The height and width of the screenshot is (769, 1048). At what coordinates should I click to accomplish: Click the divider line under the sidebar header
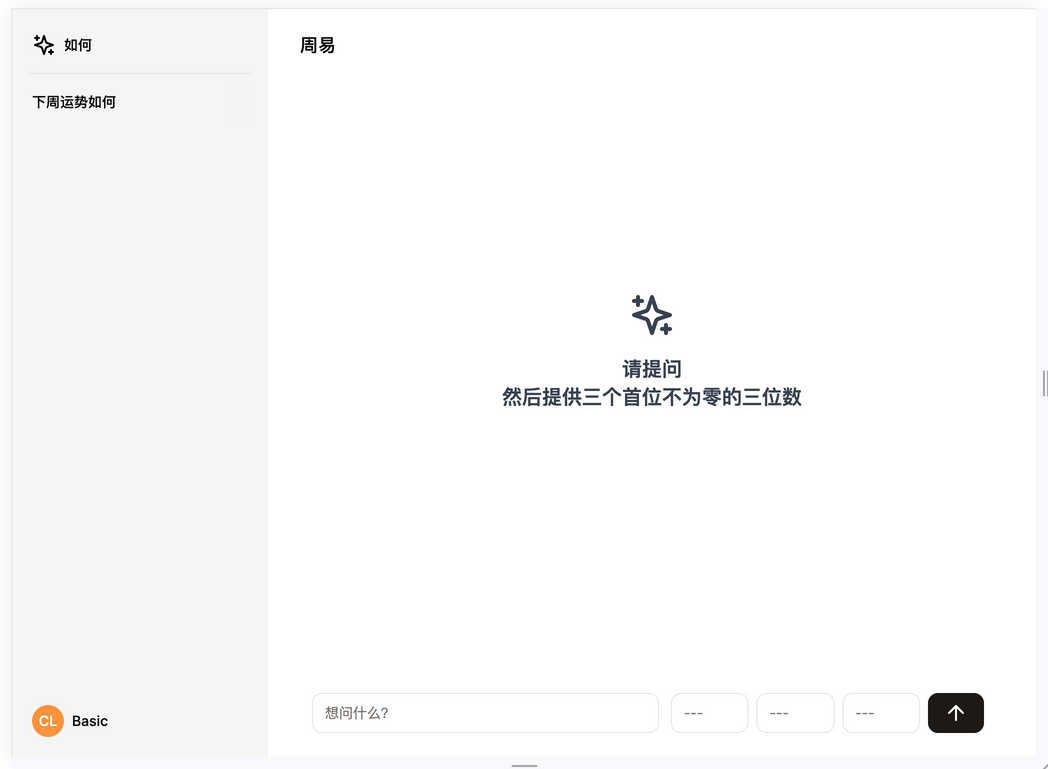tap(140, 74)
